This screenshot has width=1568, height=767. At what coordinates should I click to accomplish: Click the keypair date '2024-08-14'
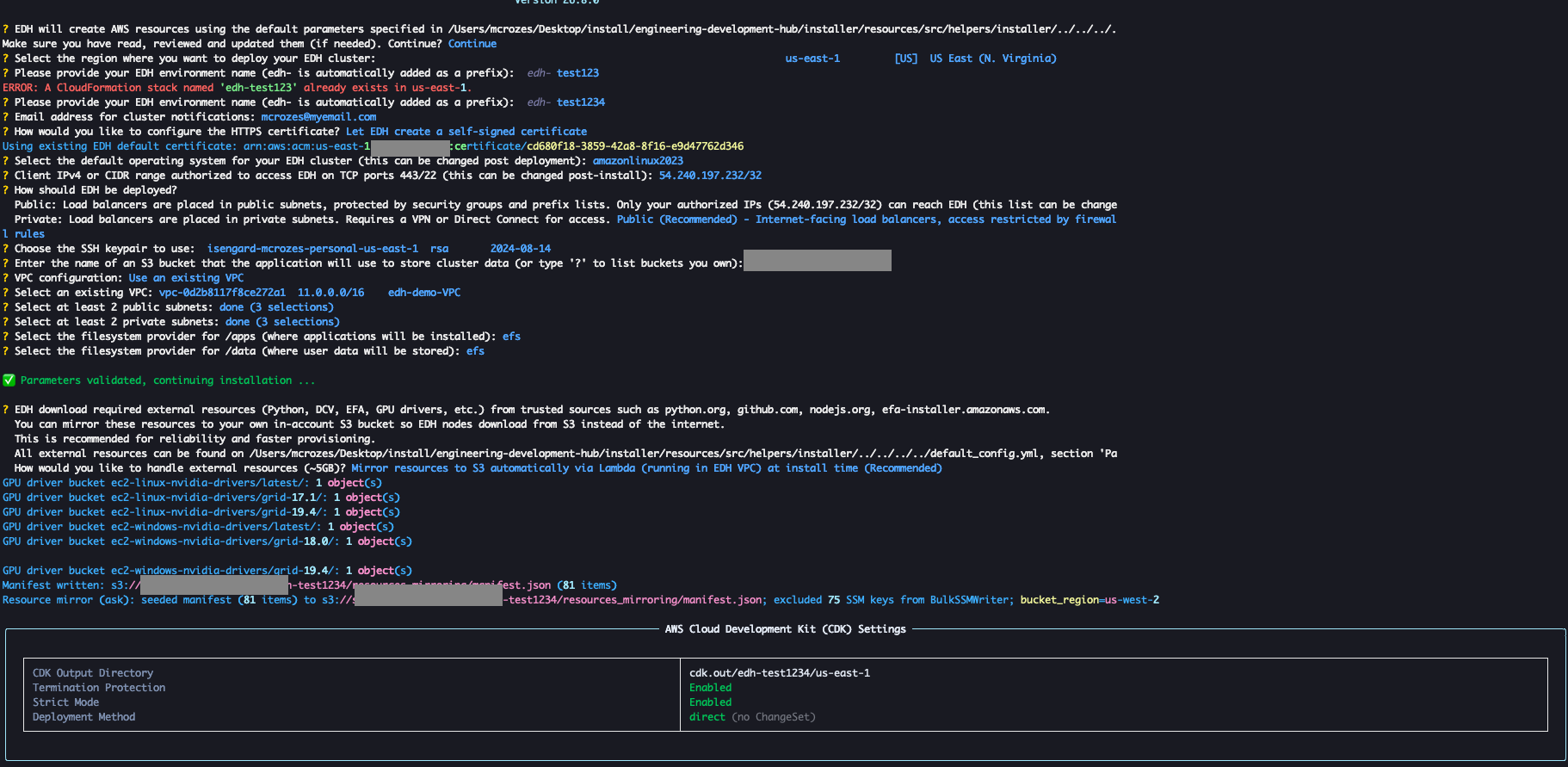click(x=521, y=249)
